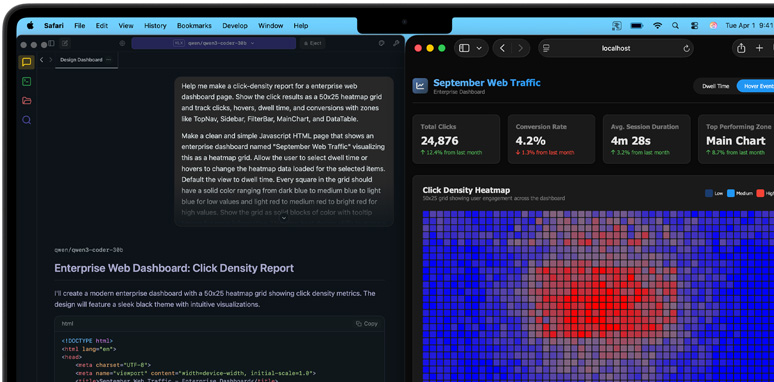Screen dimensions: 774x382
Task: Open the Developer terminal icon in sidebar
Action: point(27,81)
